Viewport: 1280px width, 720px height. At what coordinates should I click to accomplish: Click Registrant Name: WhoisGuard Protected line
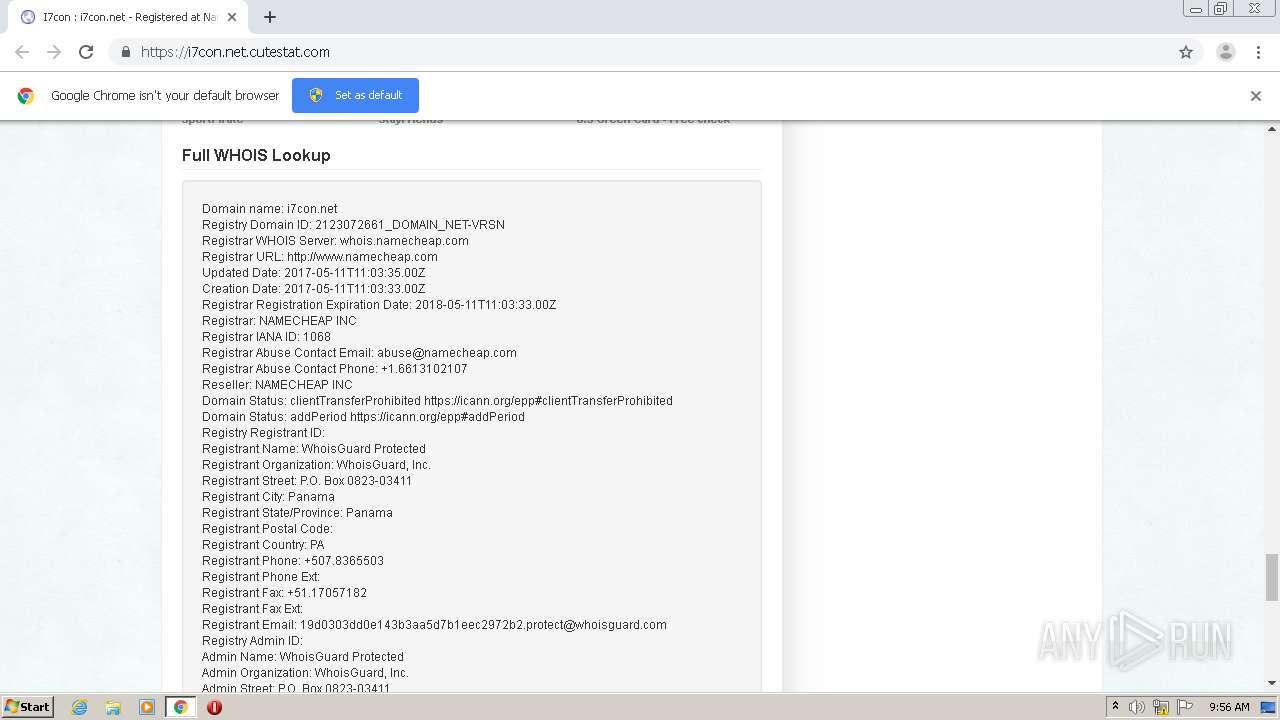314,449
